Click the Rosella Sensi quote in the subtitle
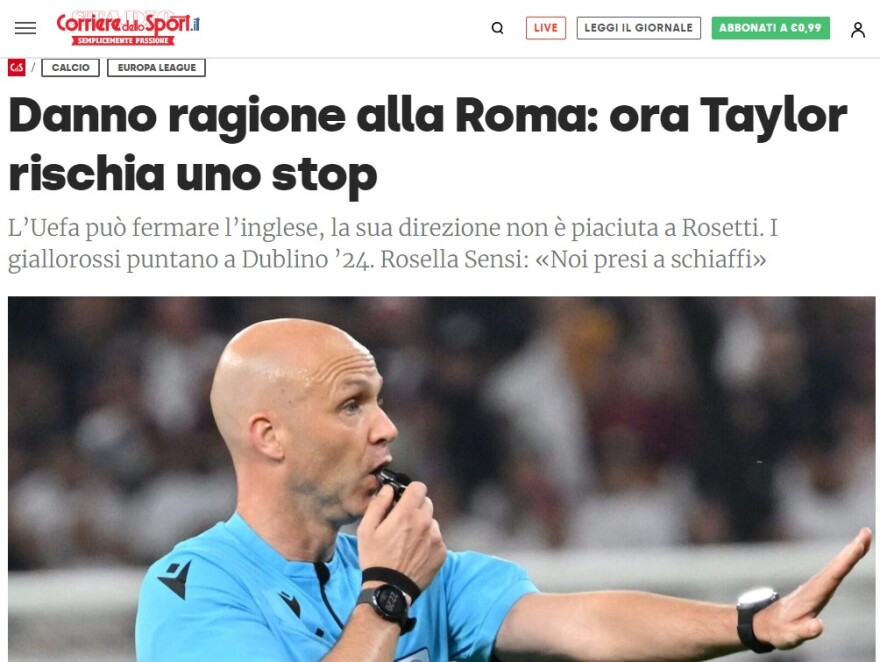This screenshot has height=662, width=880. pos(573,259)
